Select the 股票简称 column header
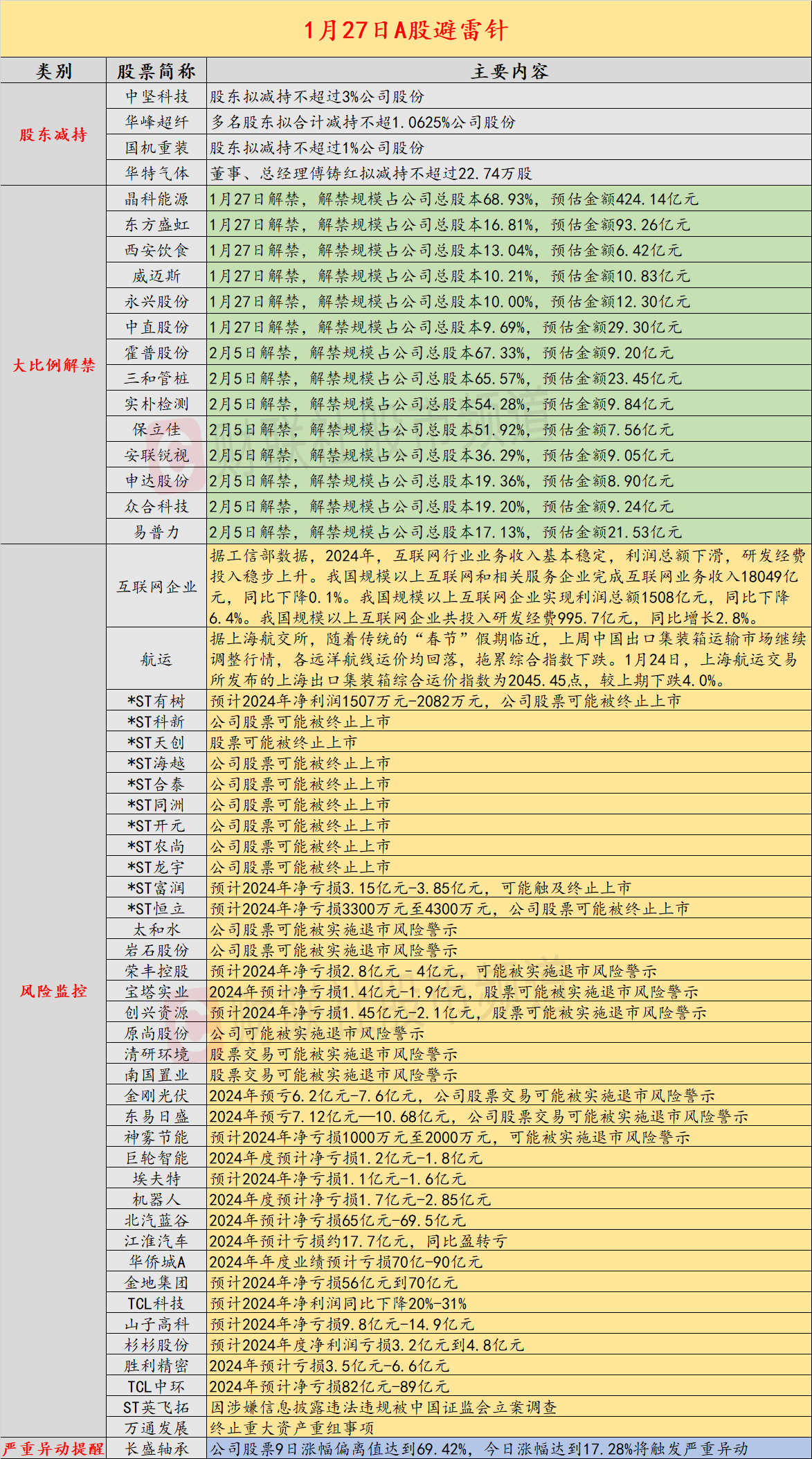This screenshot has width=812, height=1459. (156, 71)
